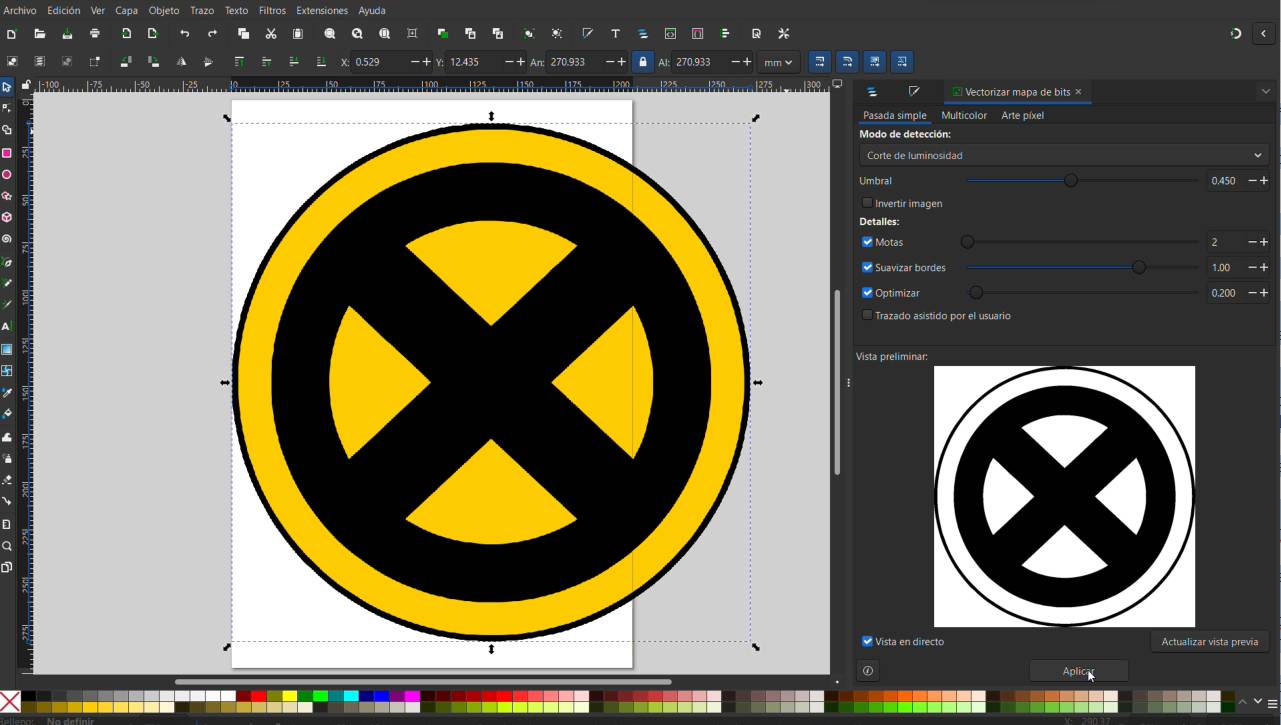Open a file with folder icon
Screen dimensions: 1281x725
click(x=39, y=34)
